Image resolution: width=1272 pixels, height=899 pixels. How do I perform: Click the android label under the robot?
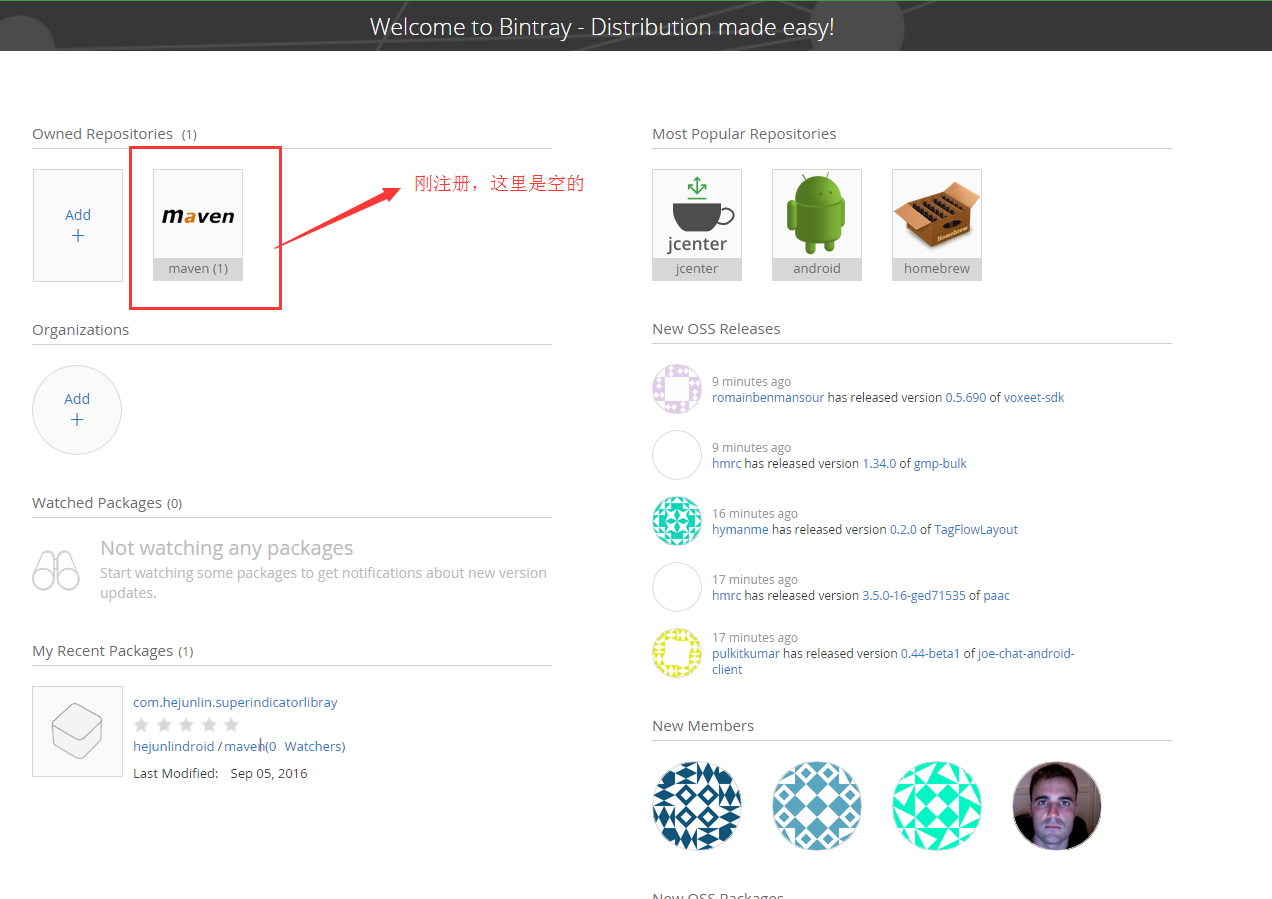click(817, 269)
